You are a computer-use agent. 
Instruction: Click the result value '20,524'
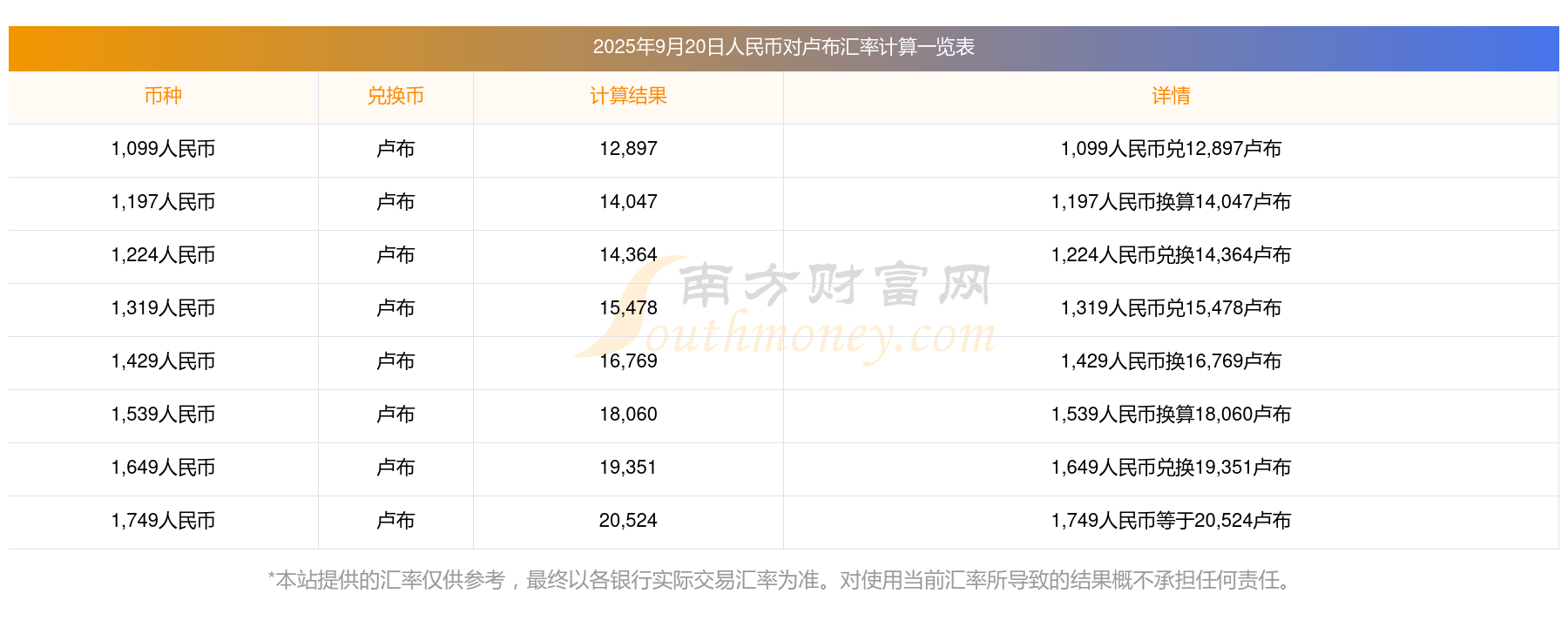point(628,521)
